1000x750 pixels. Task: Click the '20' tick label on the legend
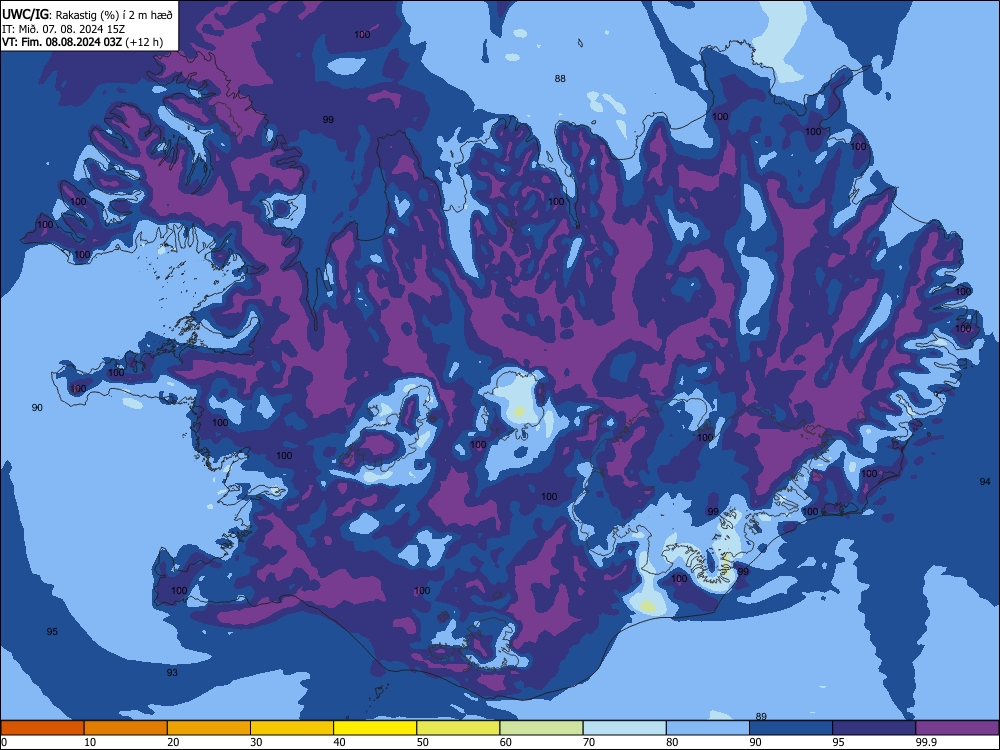tap(173, 742)
